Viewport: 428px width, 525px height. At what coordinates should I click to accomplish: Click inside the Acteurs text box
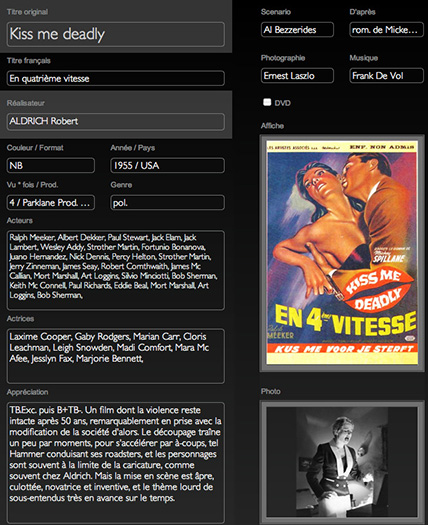[x=116, y=270]
